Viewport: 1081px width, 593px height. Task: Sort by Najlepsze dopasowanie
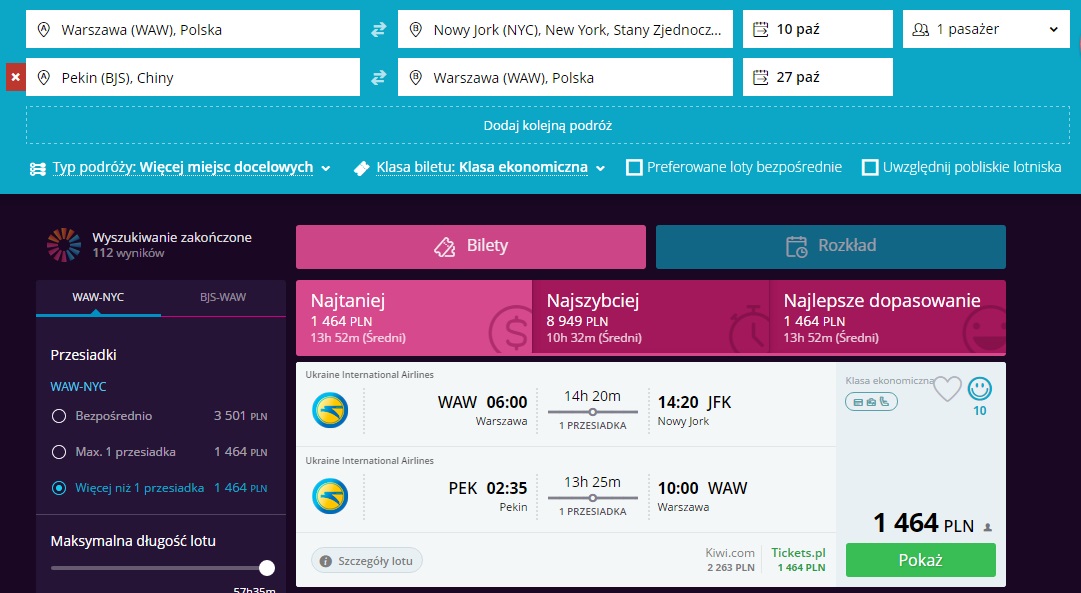(x=887, y=318)
